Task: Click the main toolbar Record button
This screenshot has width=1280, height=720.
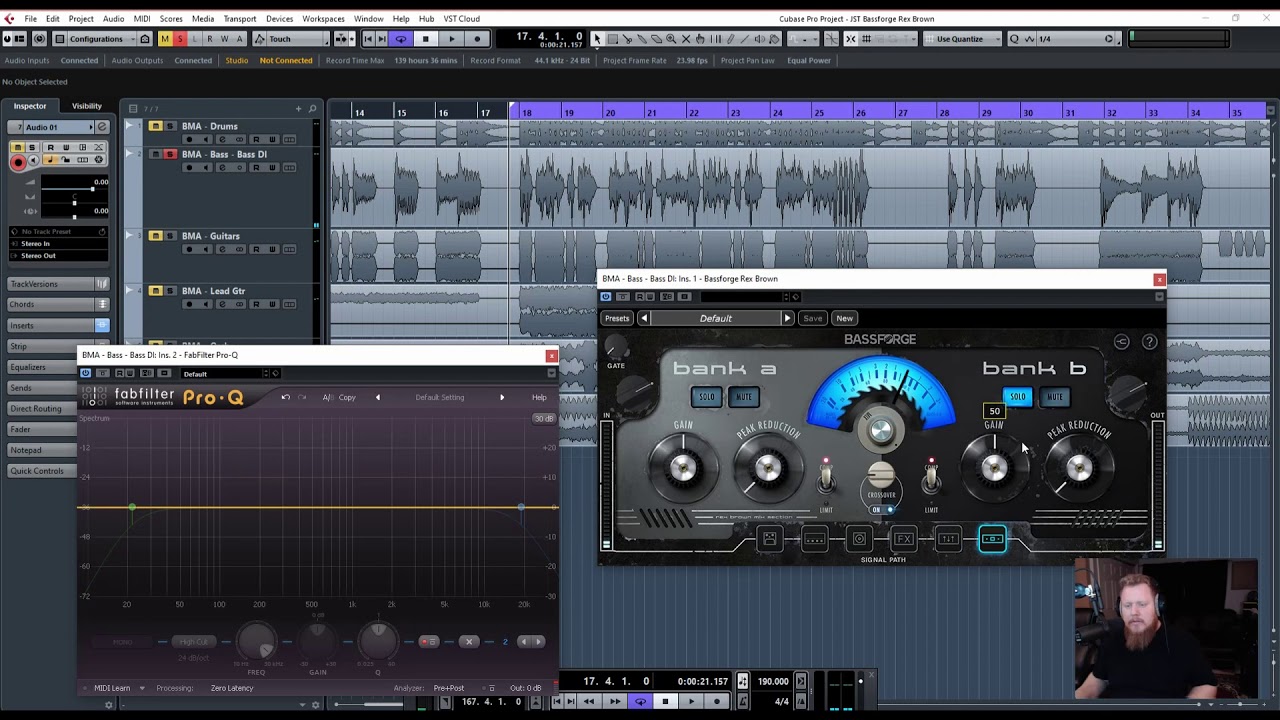Action: pyautogui.click(x=476, y=39)
